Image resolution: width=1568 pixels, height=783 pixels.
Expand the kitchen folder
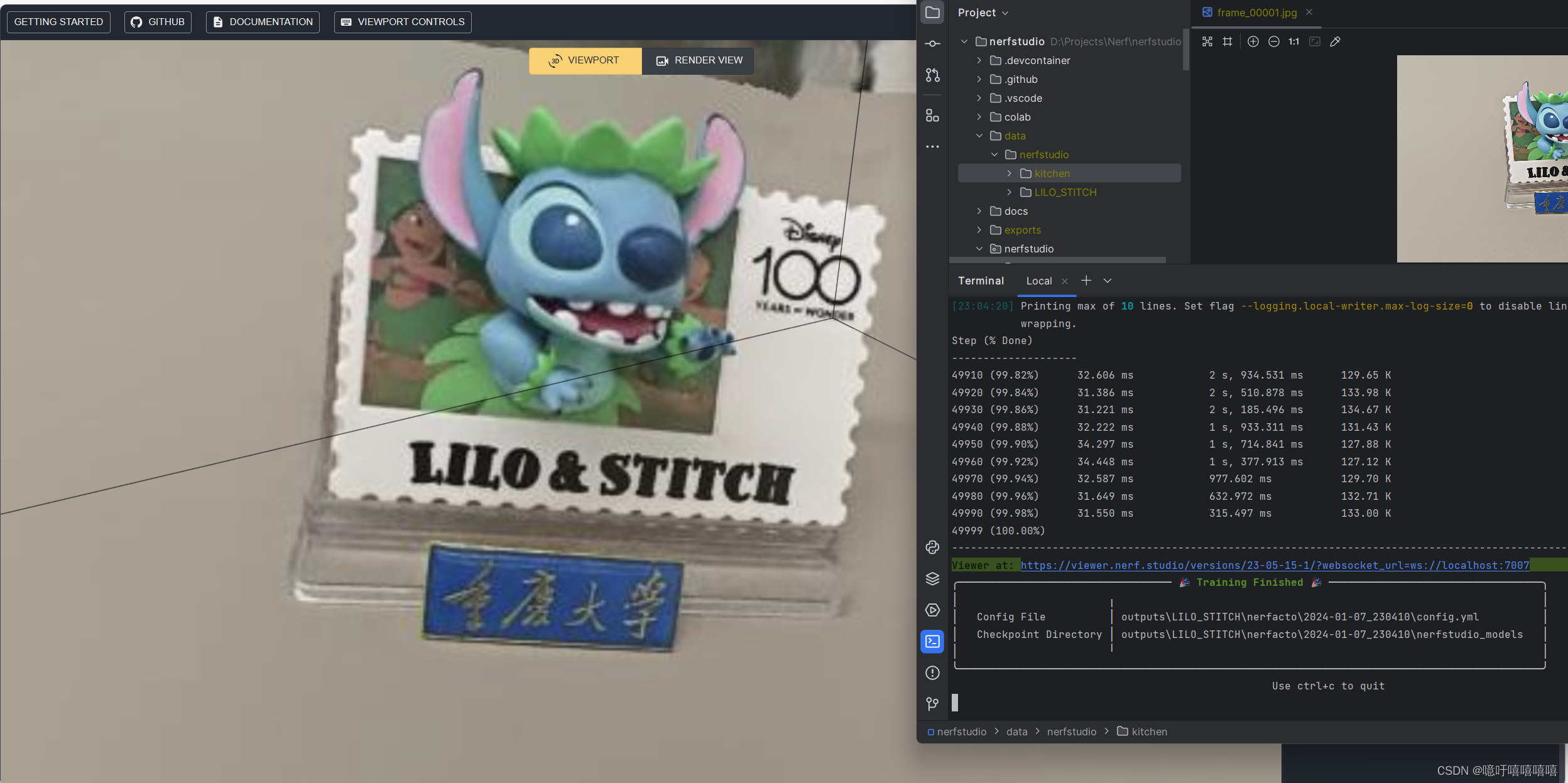tap(1009, 173)
